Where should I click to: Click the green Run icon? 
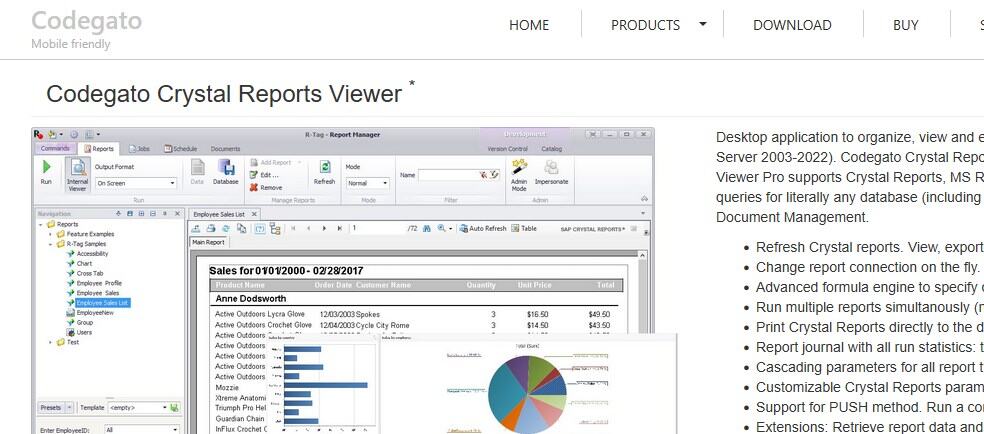[x=46, y=169]
